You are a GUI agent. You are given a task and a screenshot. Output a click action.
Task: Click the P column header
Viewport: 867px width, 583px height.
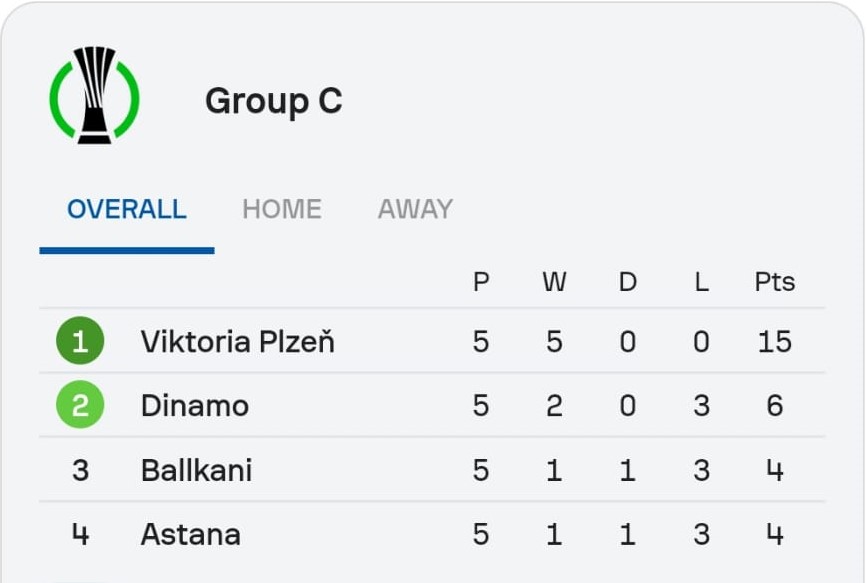pyautogui.click(x=481, y=282)
